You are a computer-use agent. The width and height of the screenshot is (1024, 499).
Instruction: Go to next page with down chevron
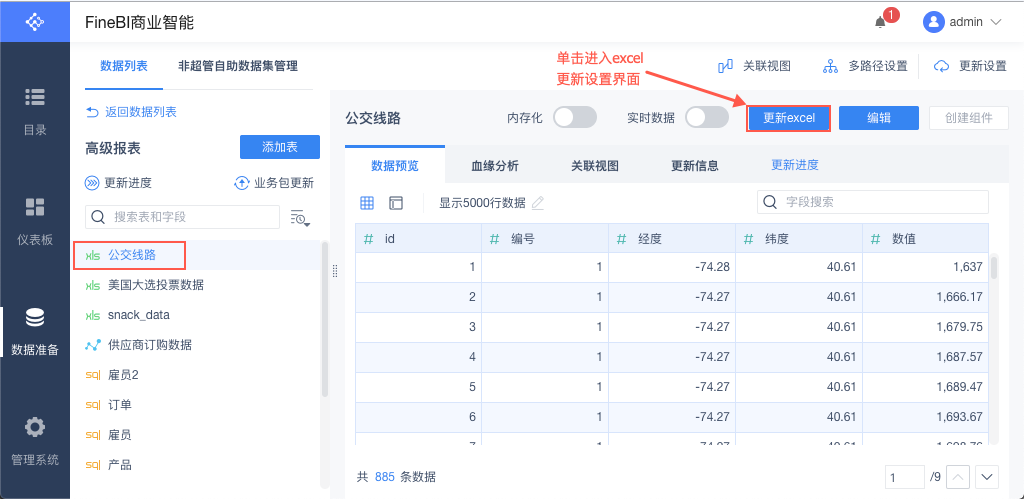(x=987, y=477)
